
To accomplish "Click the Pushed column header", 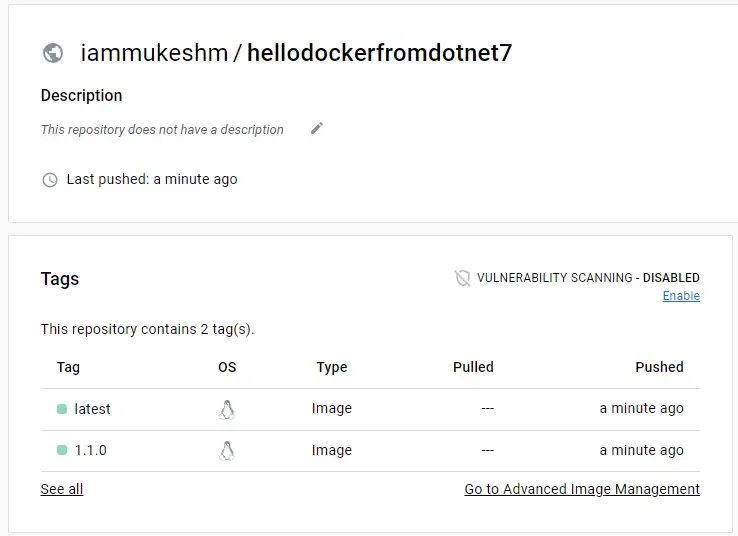I will coord(659,367).
